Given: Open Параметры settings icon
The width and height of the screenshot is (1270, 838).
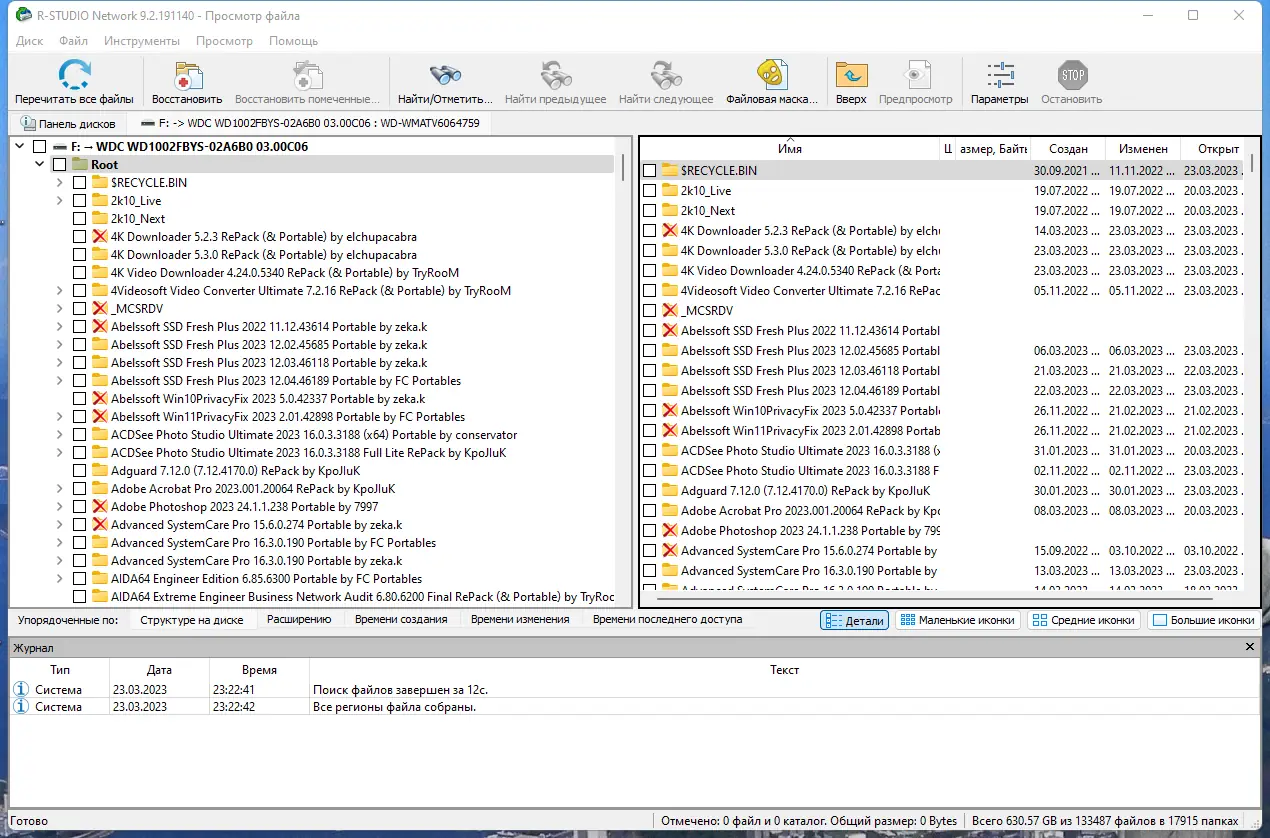Looking at the screenshot, I should [999, 76].
